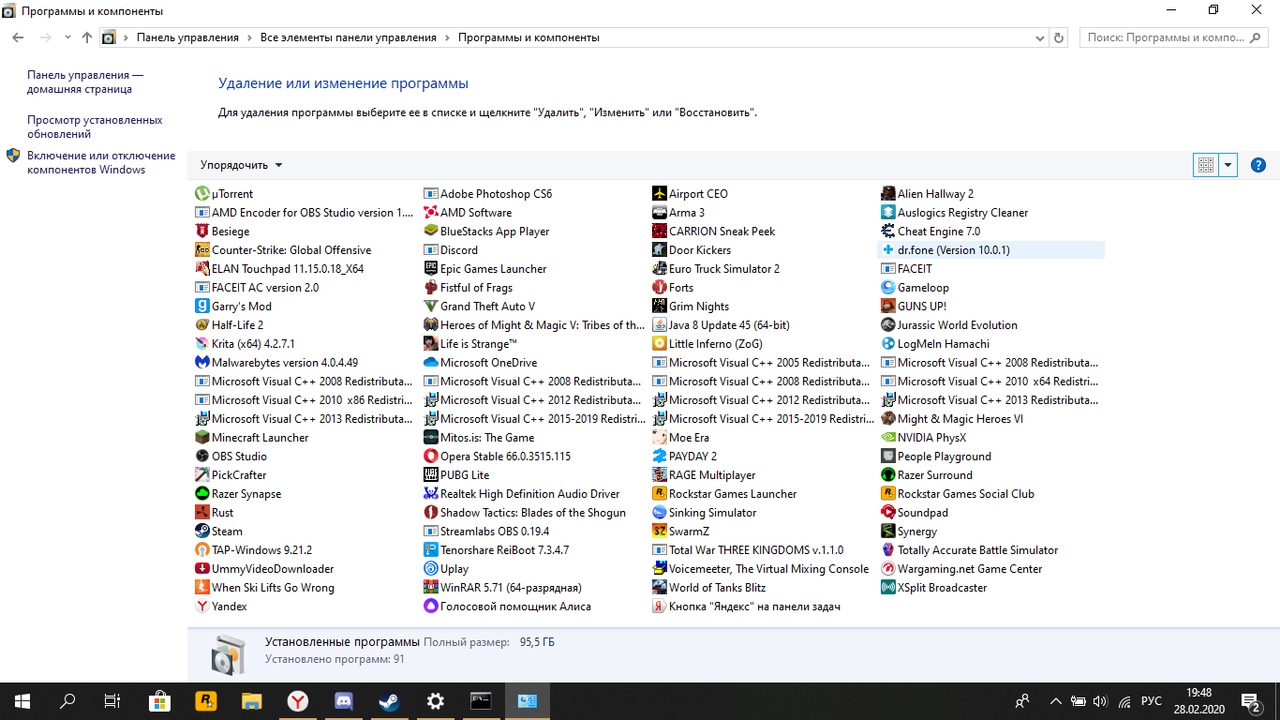Expand chevron after Панель управления breadcrumb
This screenshot has height=720, width=1280.
point(249,38)
